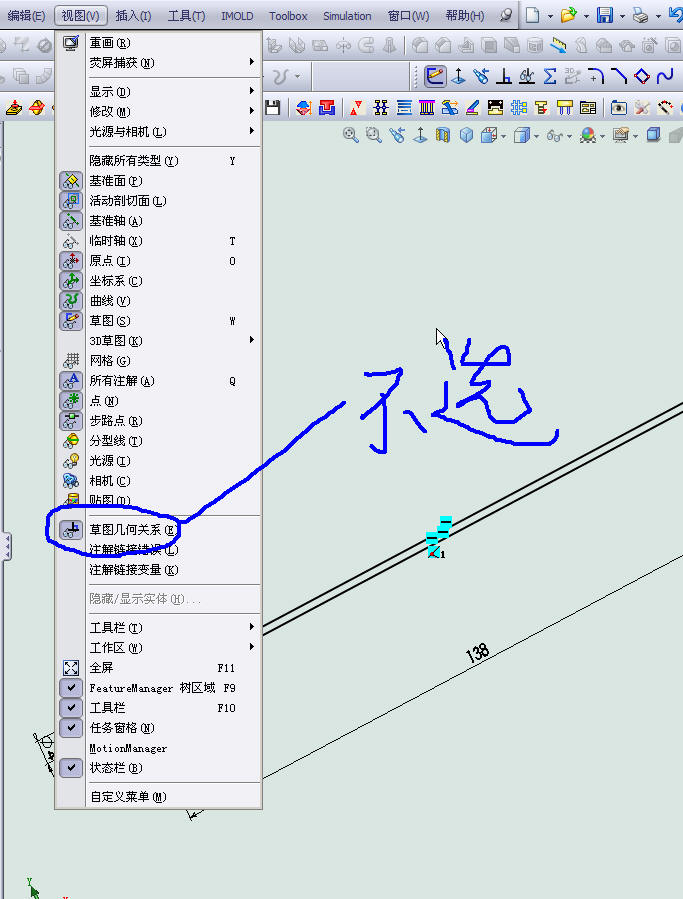Click the camera eye icon in IMOLD toolbar
The width and height of the screenshot is (683, 899).
click(x=618, y=107)
